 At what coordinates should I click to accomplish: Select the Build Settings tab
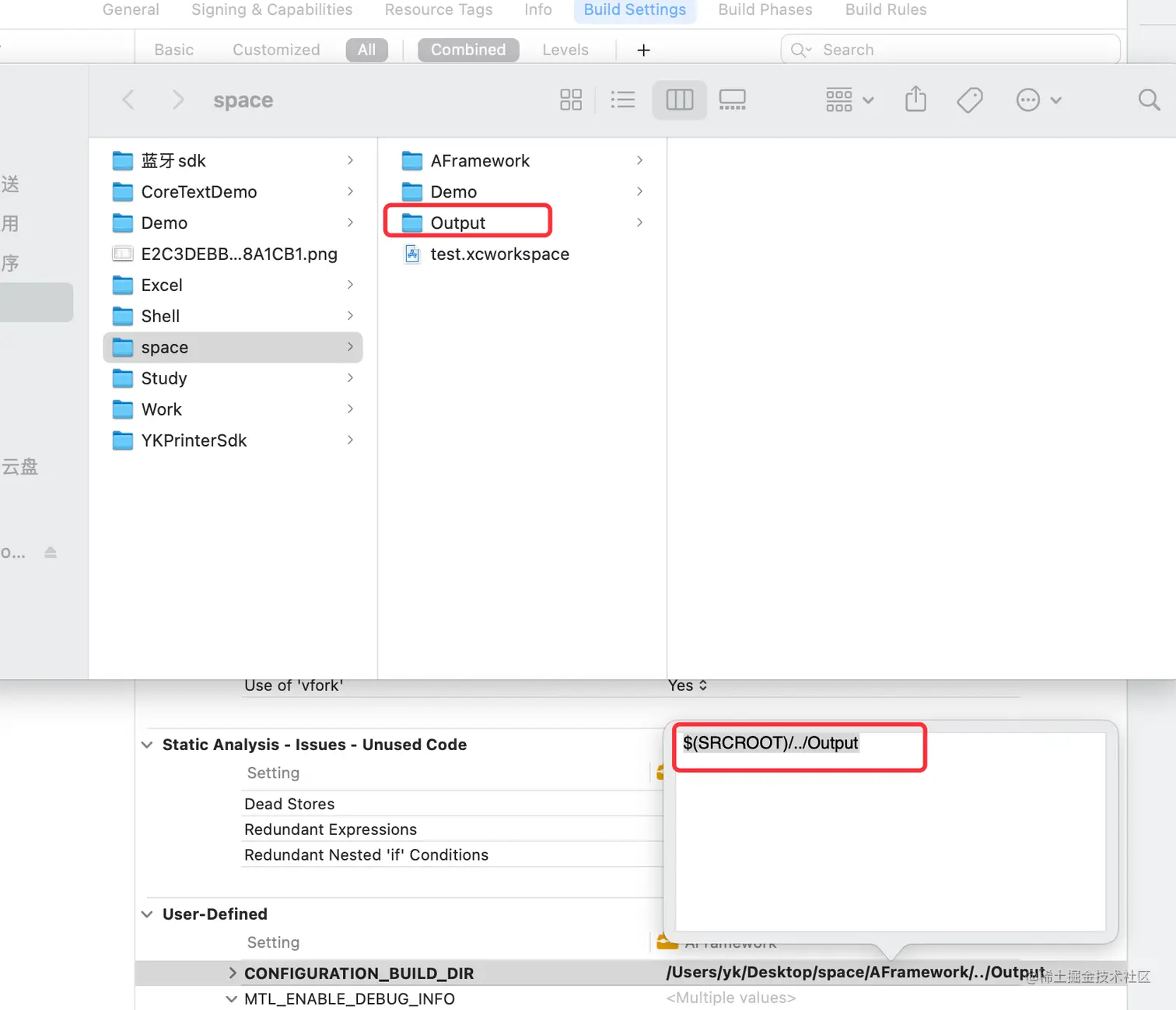point(635,9)
